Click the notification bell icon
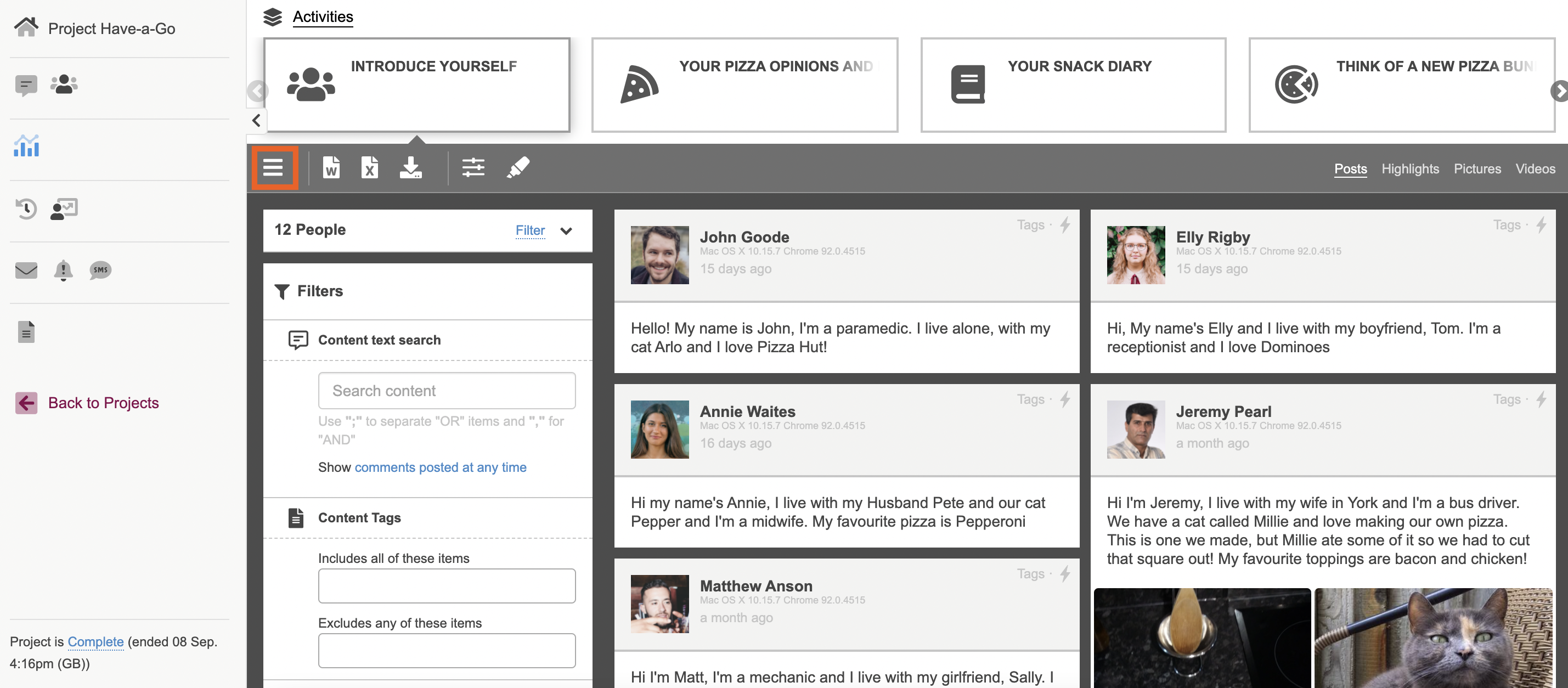Screen dimensions: 1568x688 pos(63,270)
